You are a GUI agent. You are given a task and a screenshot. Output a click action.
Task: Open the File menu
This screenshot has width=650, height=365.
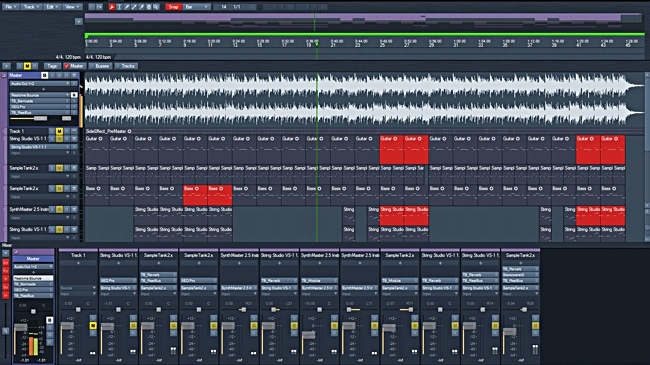(10, 7)
